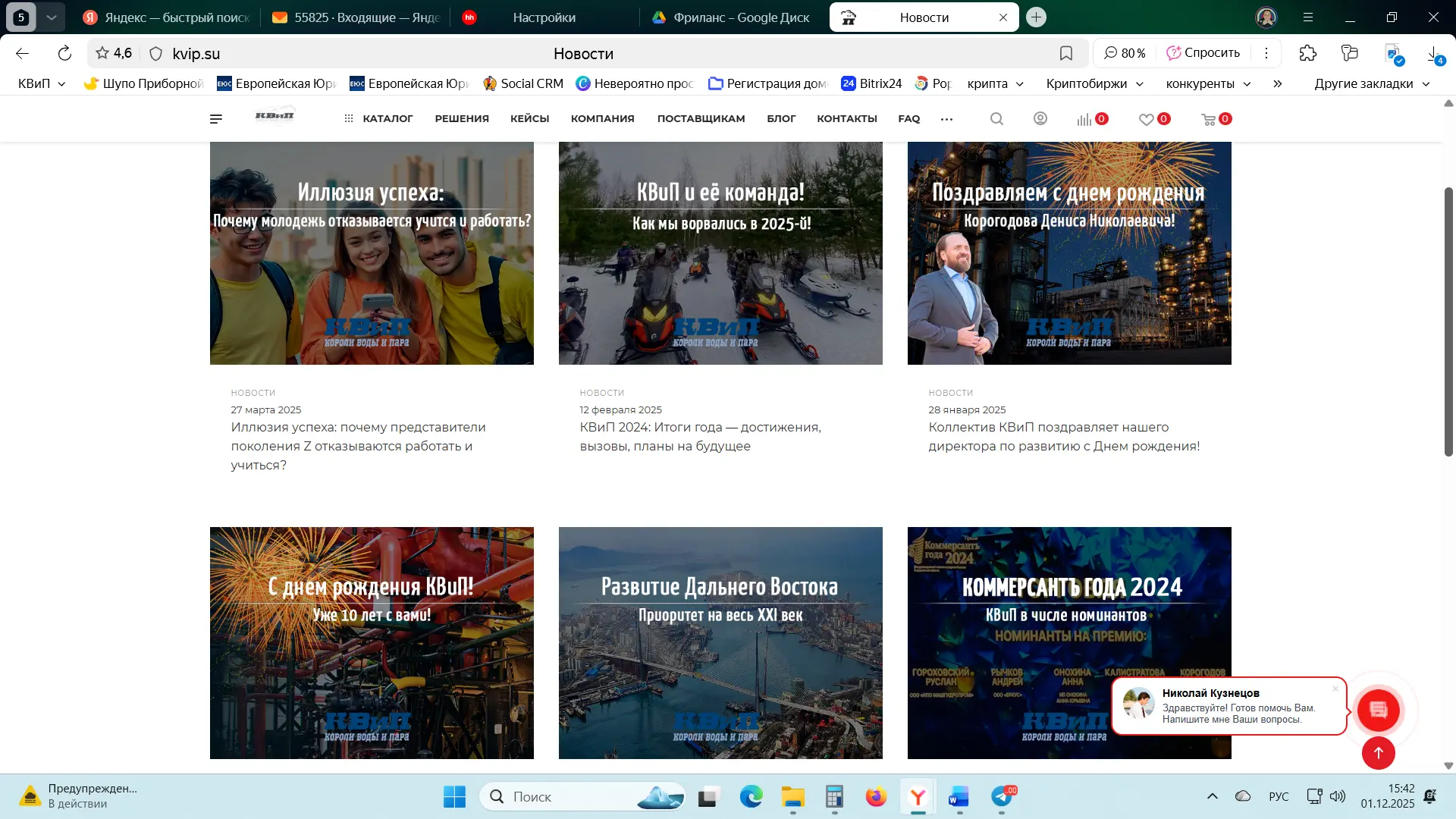Open Microsoft Edge from the taskbar
Screen dimensions: 1456x819
tap(752, 797)
